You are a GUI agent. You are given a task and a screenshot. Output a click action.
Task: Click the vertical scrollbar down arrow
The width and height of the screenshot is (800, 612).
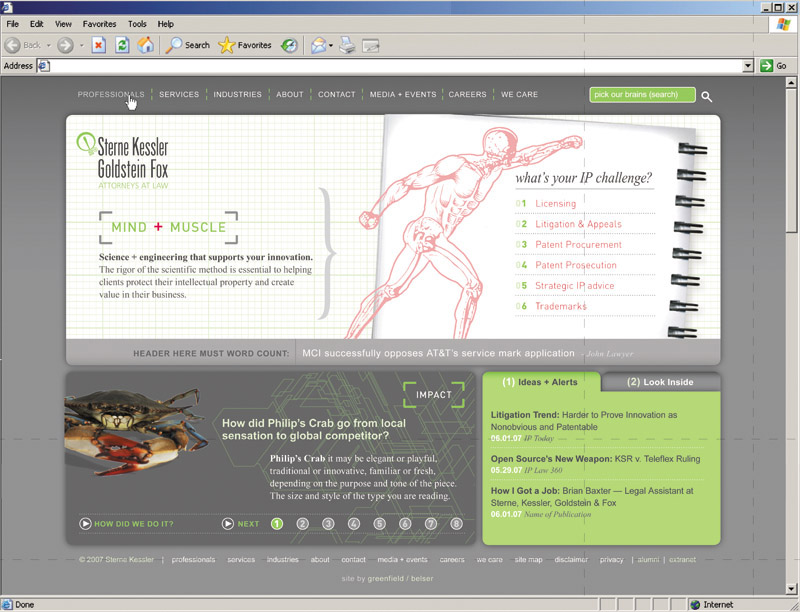click(791, 588)
